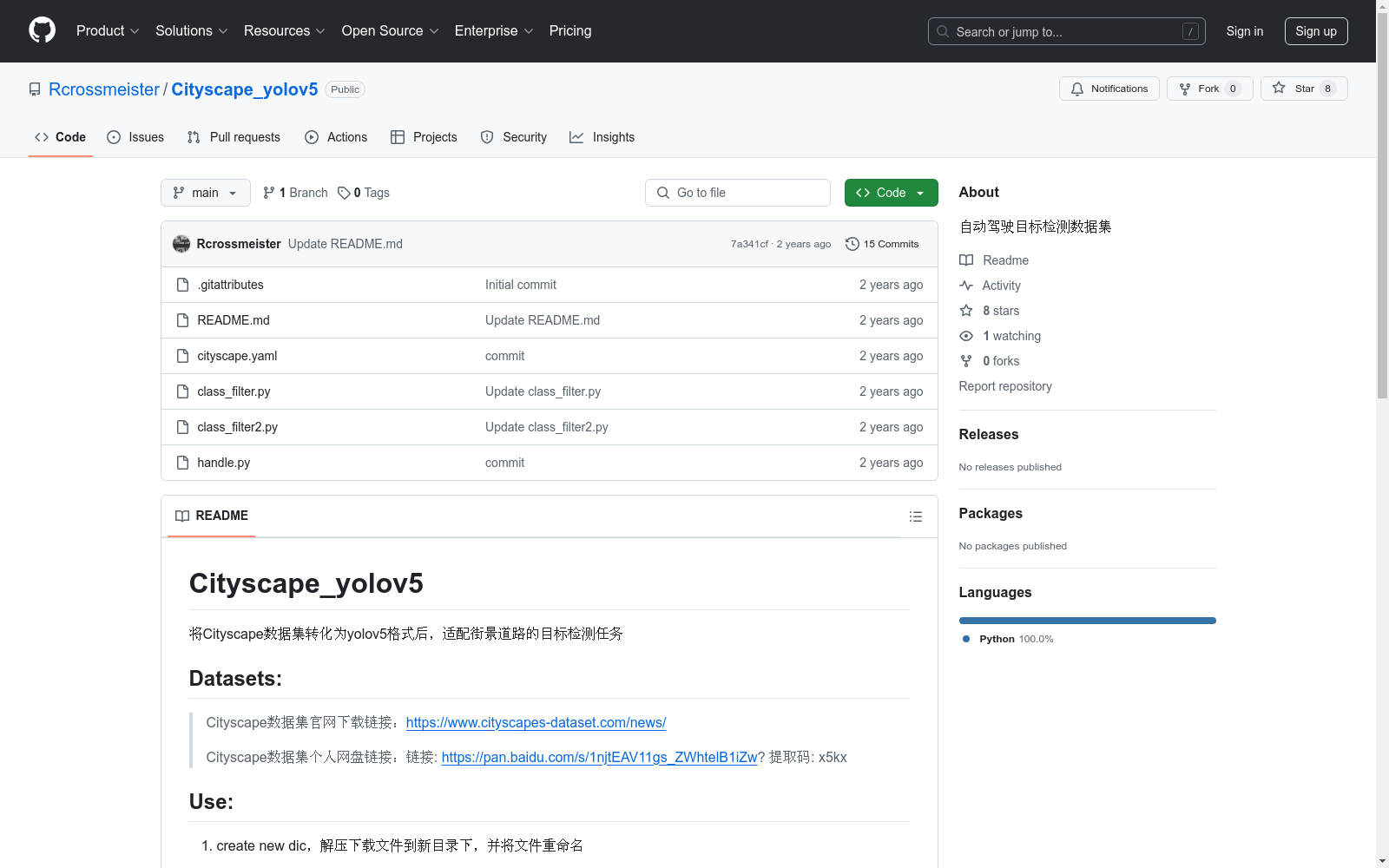This screenshot has height=868, width=1389.
Task: Go to the Pricing page
Action: [x=570, y=30]
